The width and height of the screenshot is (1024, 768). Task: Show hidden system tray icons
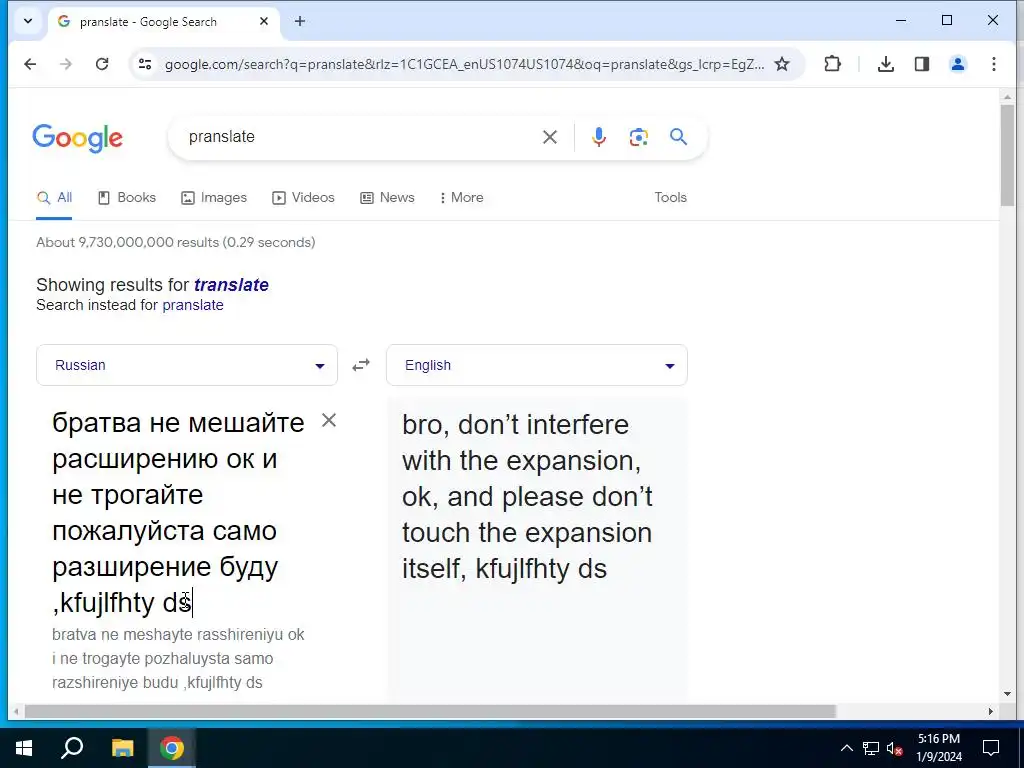pos(846,748)
